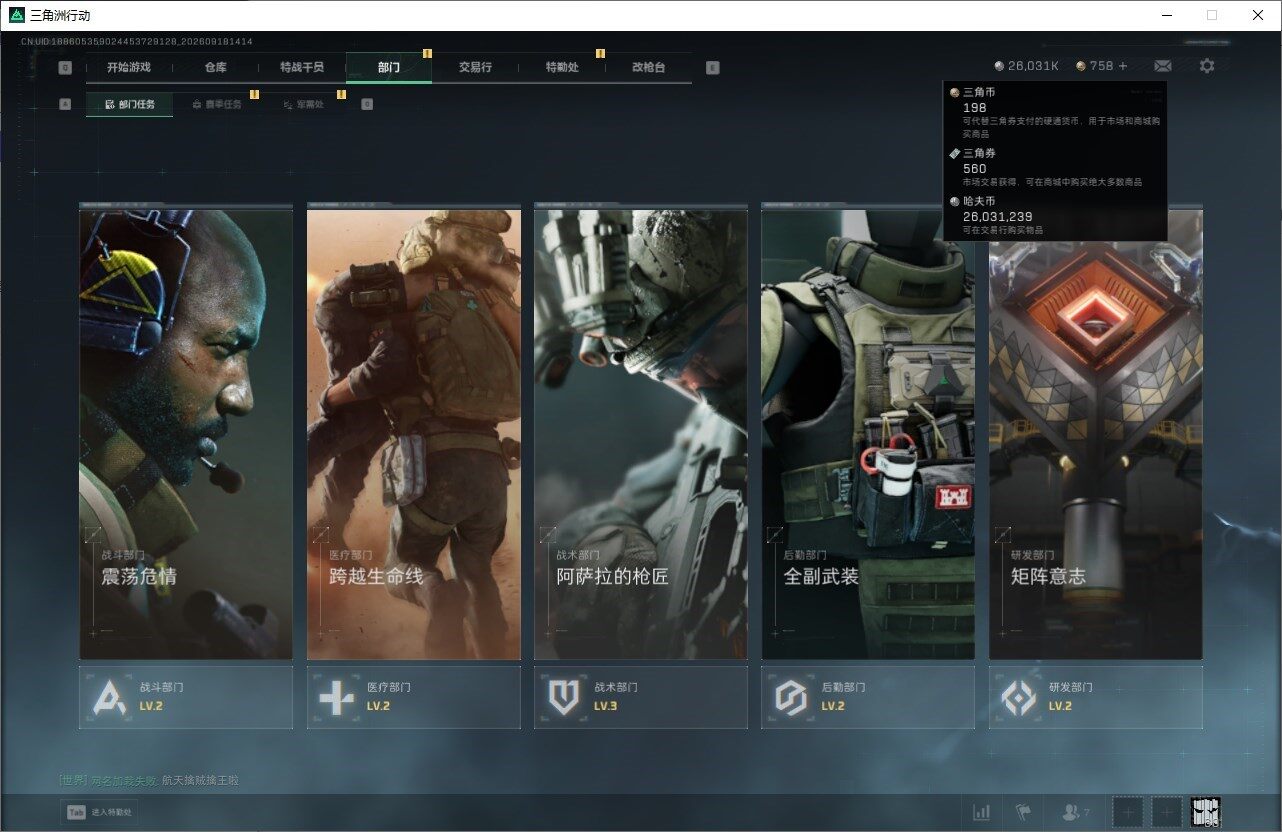Open the 军需处 sub-tab
Viewport: 1282px width, 832px height.
click(x=303, y=104)
